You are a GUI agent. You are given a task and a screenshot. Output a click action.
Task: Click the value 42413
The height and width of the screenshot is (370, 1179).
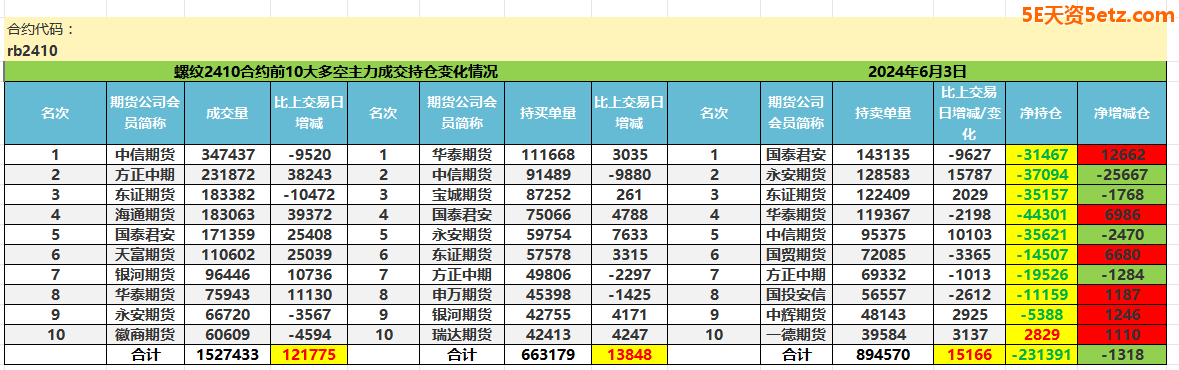point(548,335)
